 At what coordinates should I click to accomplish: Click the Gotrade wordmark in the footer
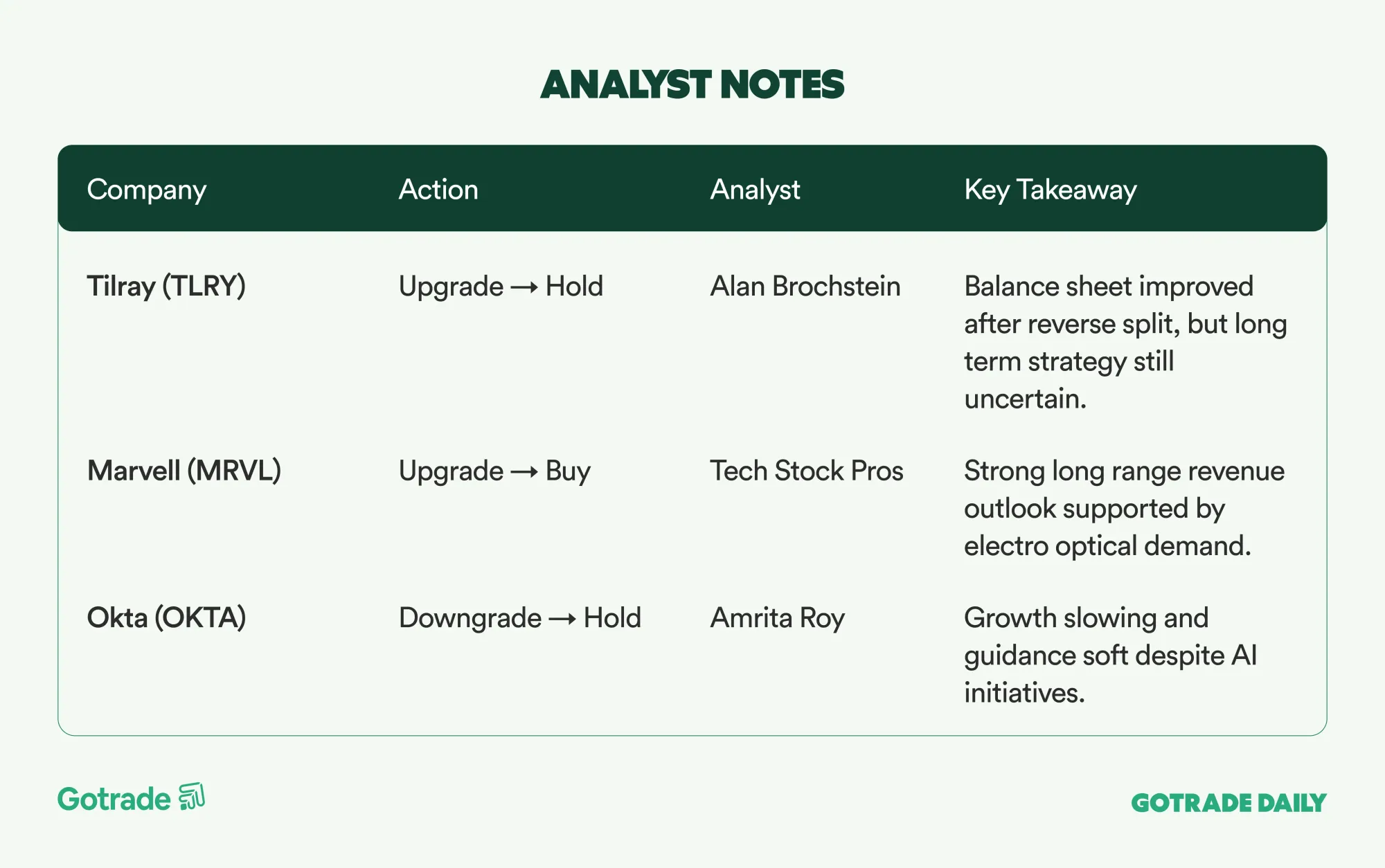tap(114, 799)
